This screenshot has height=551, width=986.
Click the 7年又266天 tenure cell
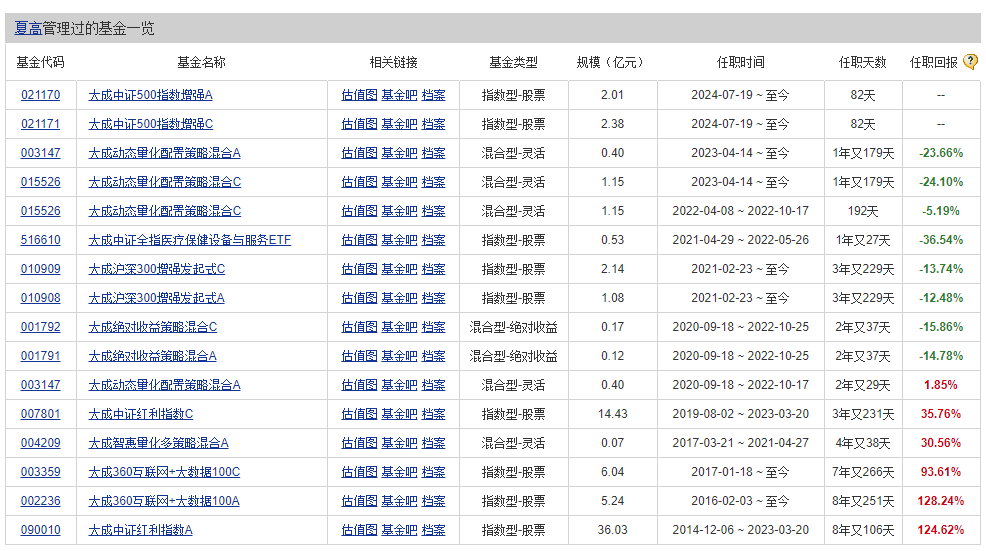coord(863,472)
